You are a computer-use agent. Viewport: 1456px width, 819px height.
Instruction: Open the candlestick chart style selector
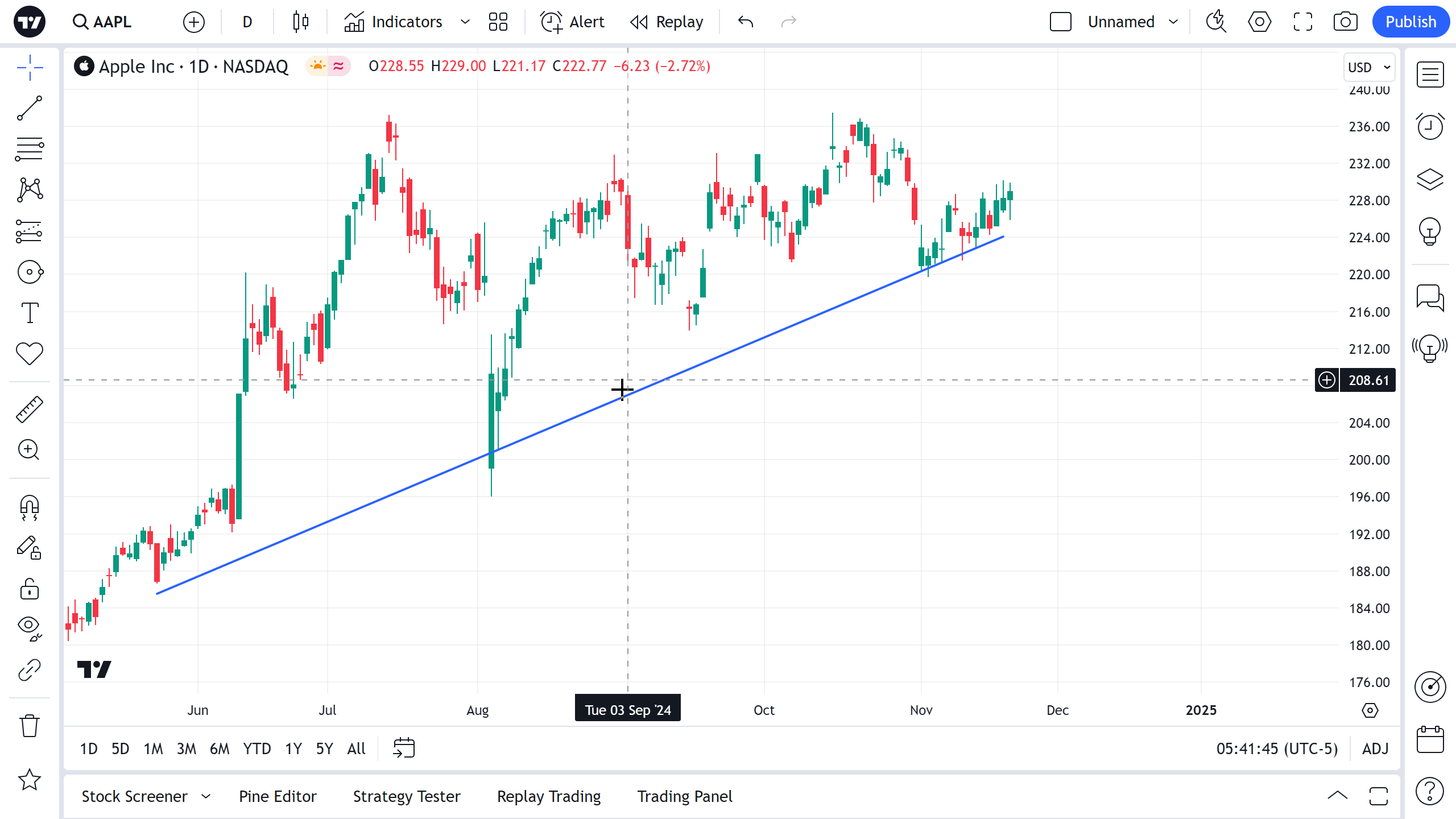tap(300, 22)
